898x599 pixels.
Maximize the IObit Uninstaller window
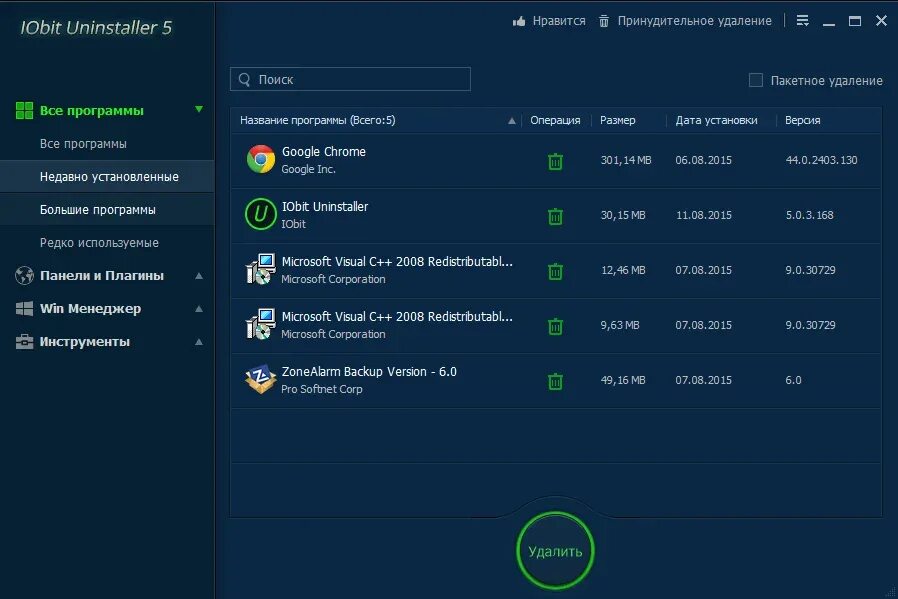(854, 21)
